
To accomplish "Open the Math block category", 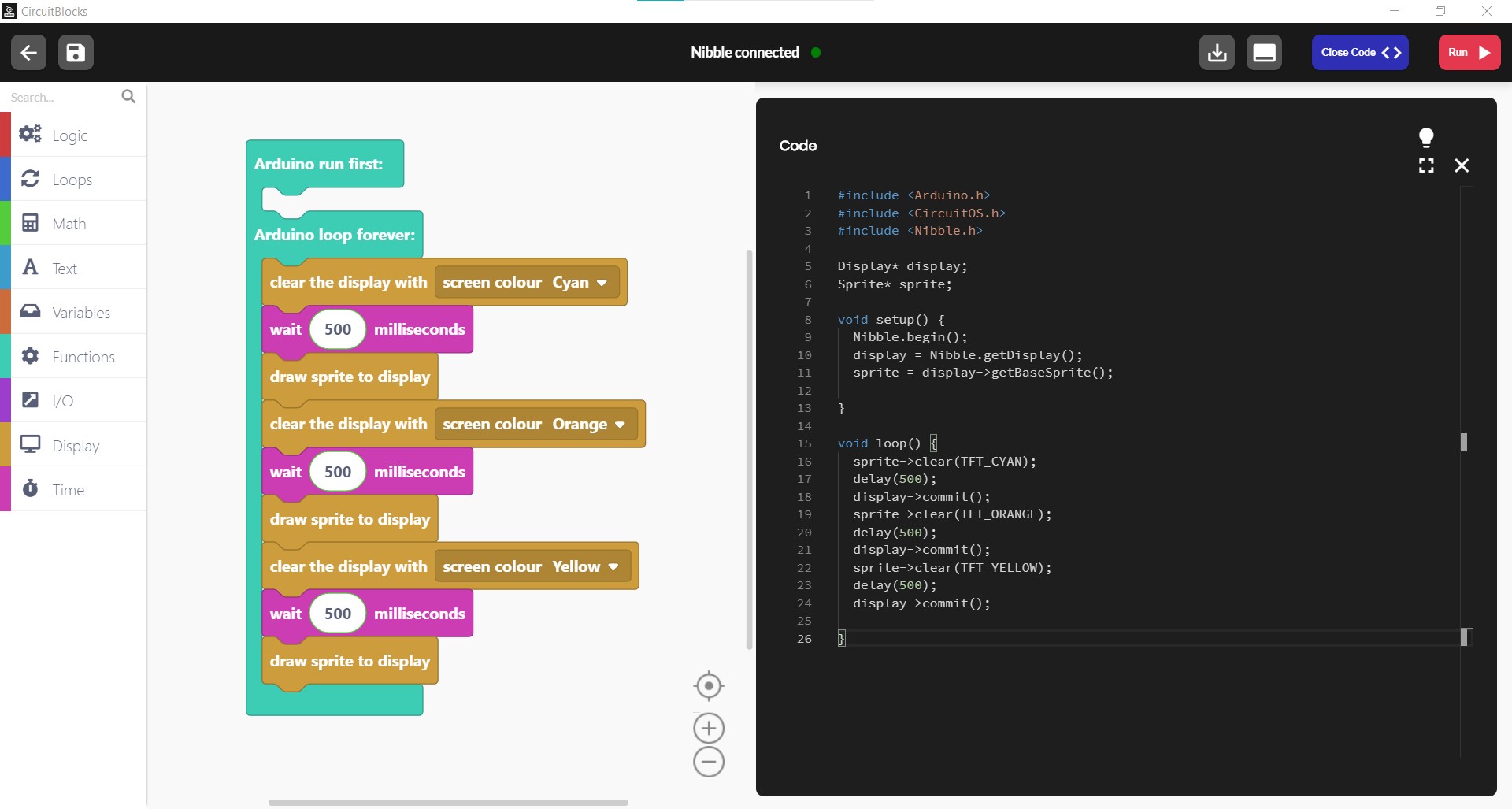I will (x=73, y=223).
